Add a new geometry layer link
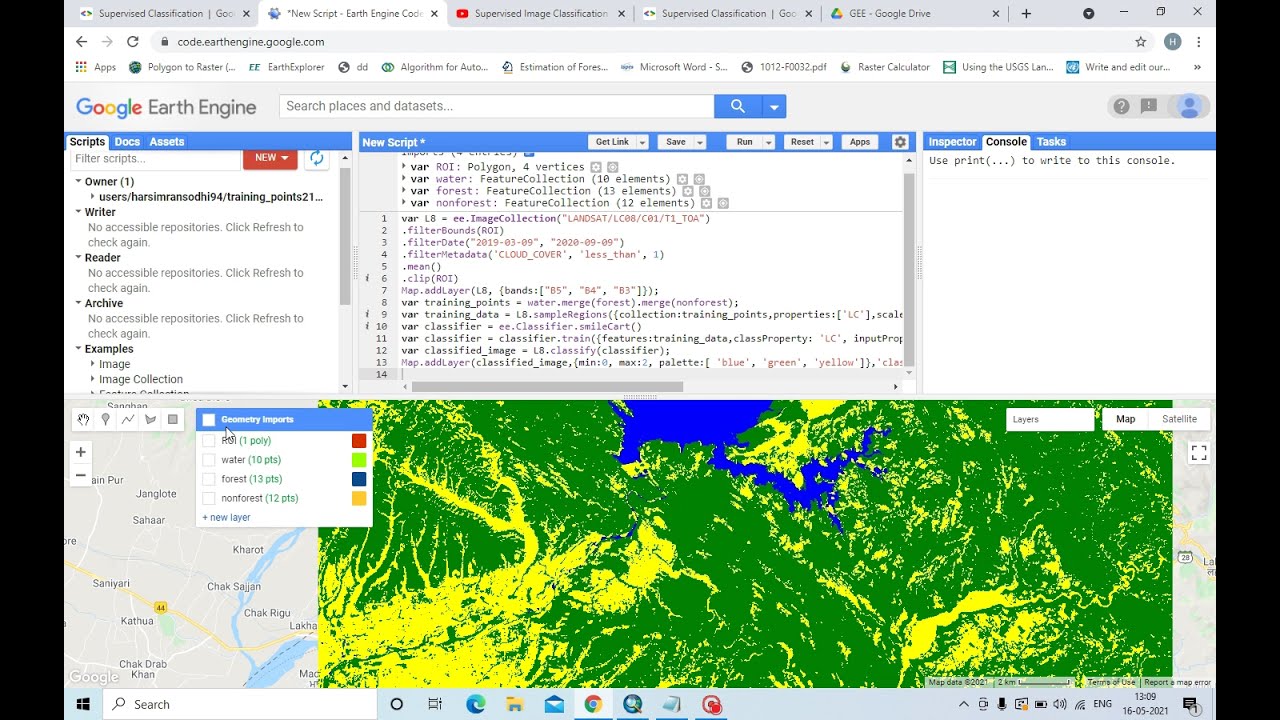The image size is (1280, 720). point(226,518)
